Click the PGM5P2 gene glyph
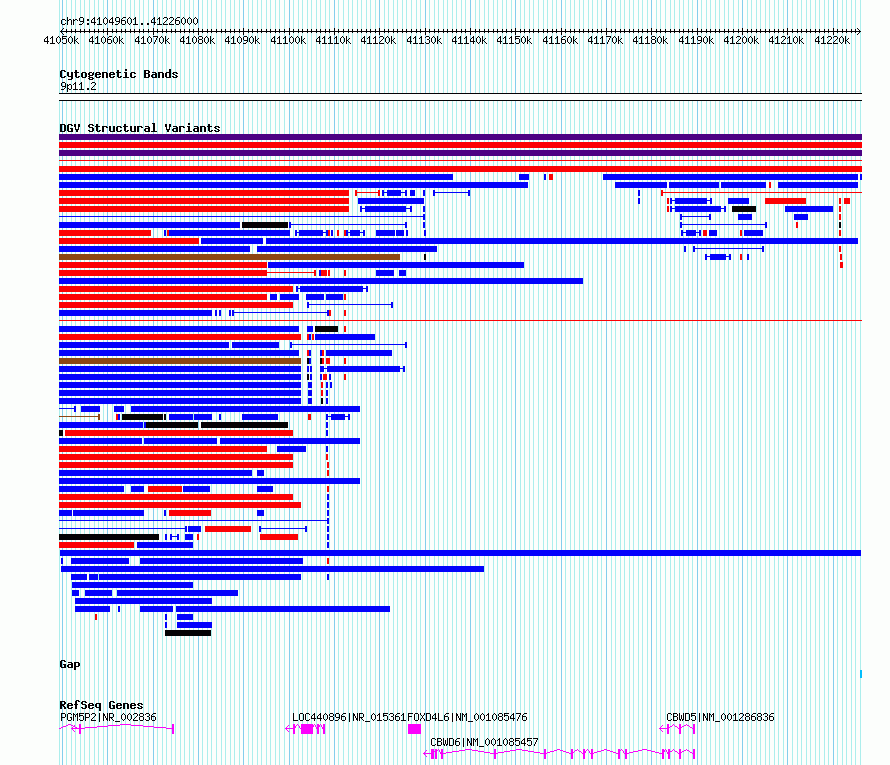 click(116, 728)
